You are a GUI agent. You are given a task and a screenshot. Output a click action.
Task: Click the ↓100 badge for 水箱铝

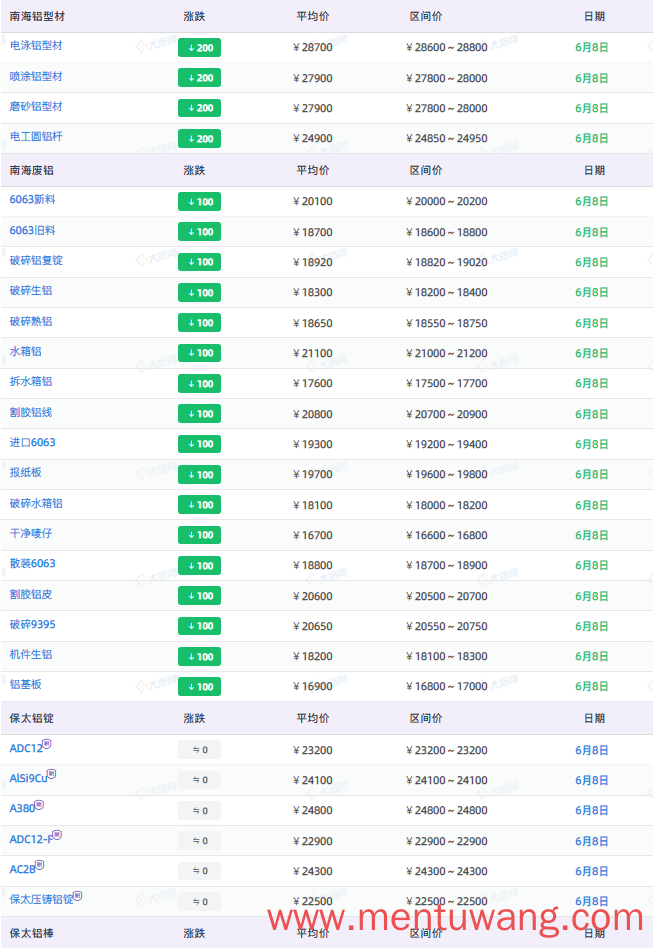200,353
